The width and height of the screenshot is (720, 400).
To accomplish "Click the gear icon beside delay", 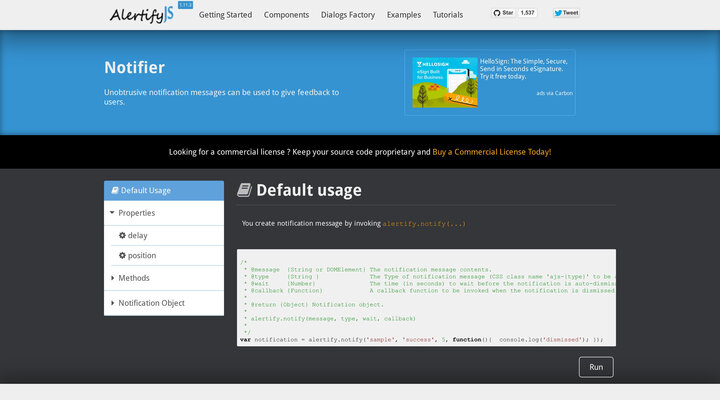I will [122, 236].
